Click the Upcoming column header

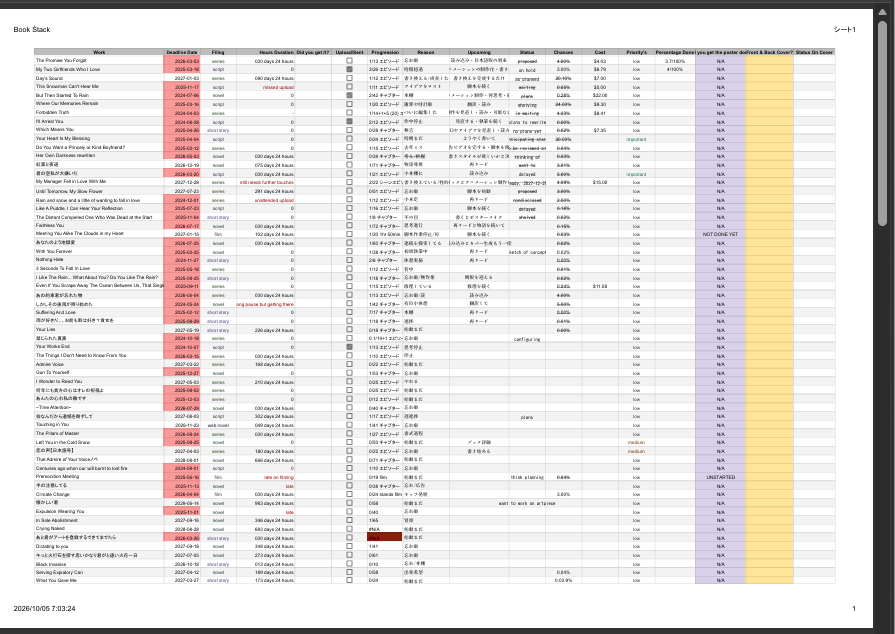coord(479,52)
